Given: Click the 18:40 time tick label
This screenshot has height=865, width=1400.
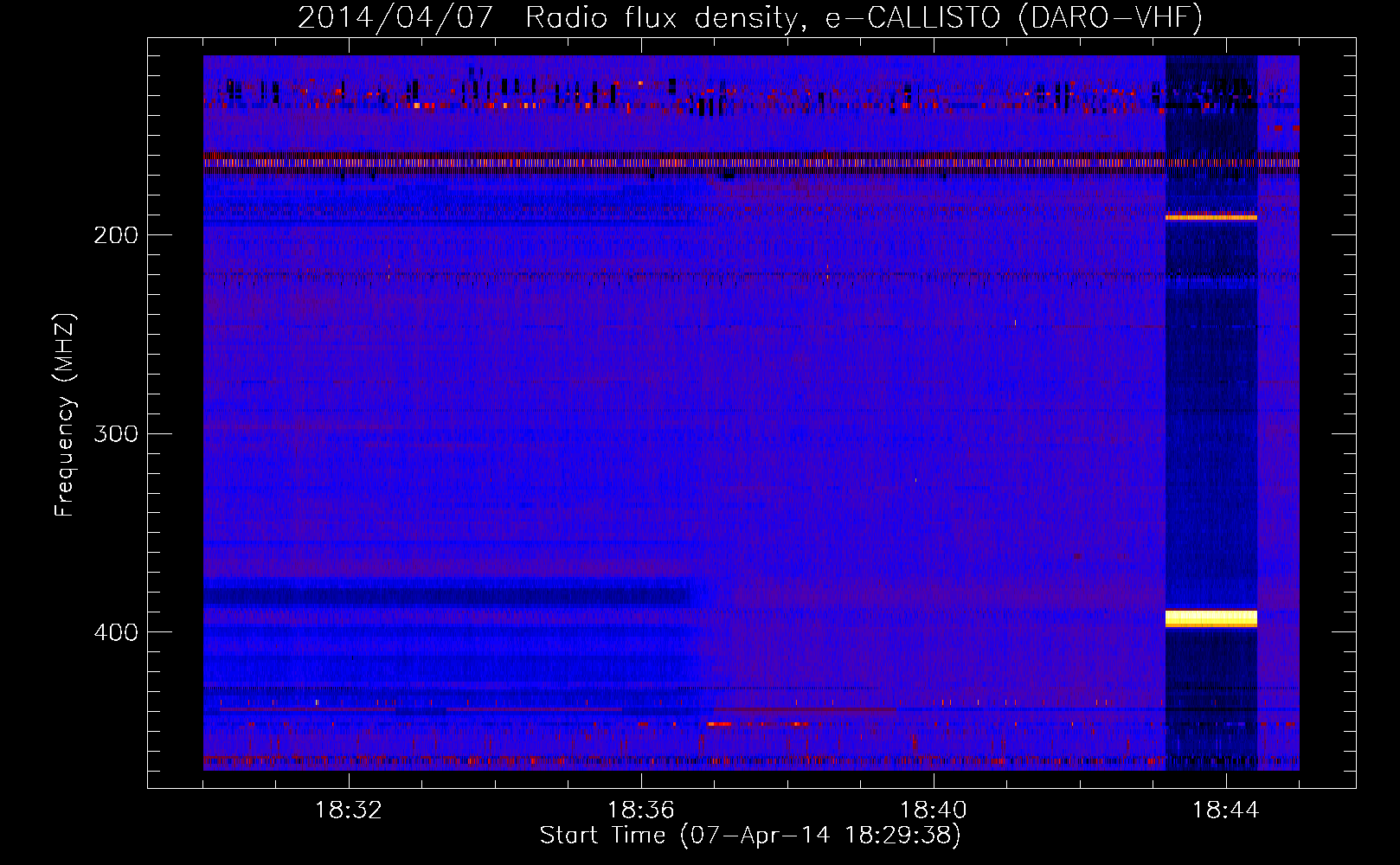Looking at the screenshot, I should (x=934, y=811).
